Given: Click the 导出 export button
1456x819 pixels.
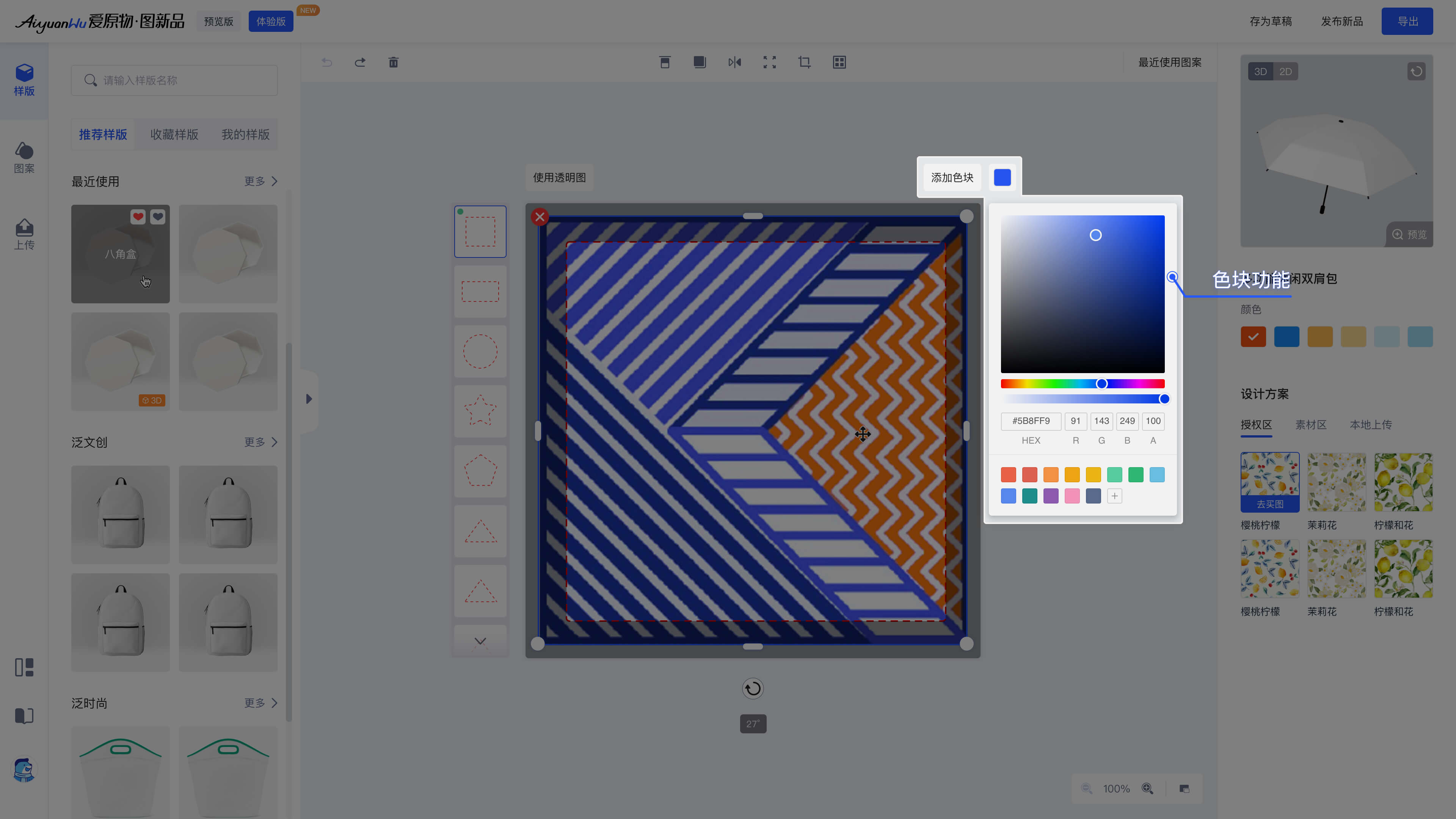Looking at the screenshot, I should pyautogui.click(x=1407, y=22).
